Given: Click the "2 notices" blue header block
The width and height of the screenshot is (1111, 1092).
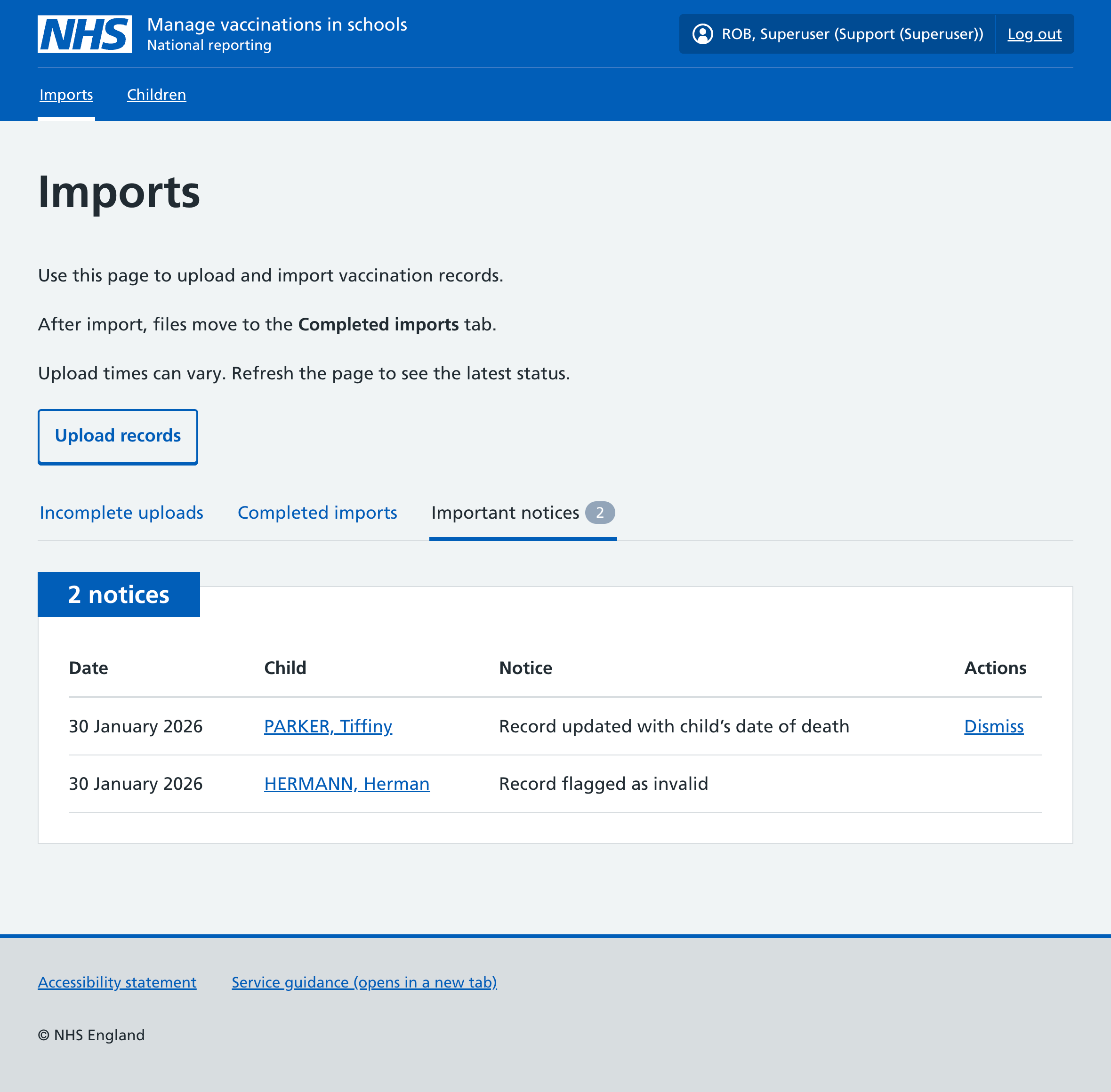Looking at the screenshot, I should (x=118, y=595).
